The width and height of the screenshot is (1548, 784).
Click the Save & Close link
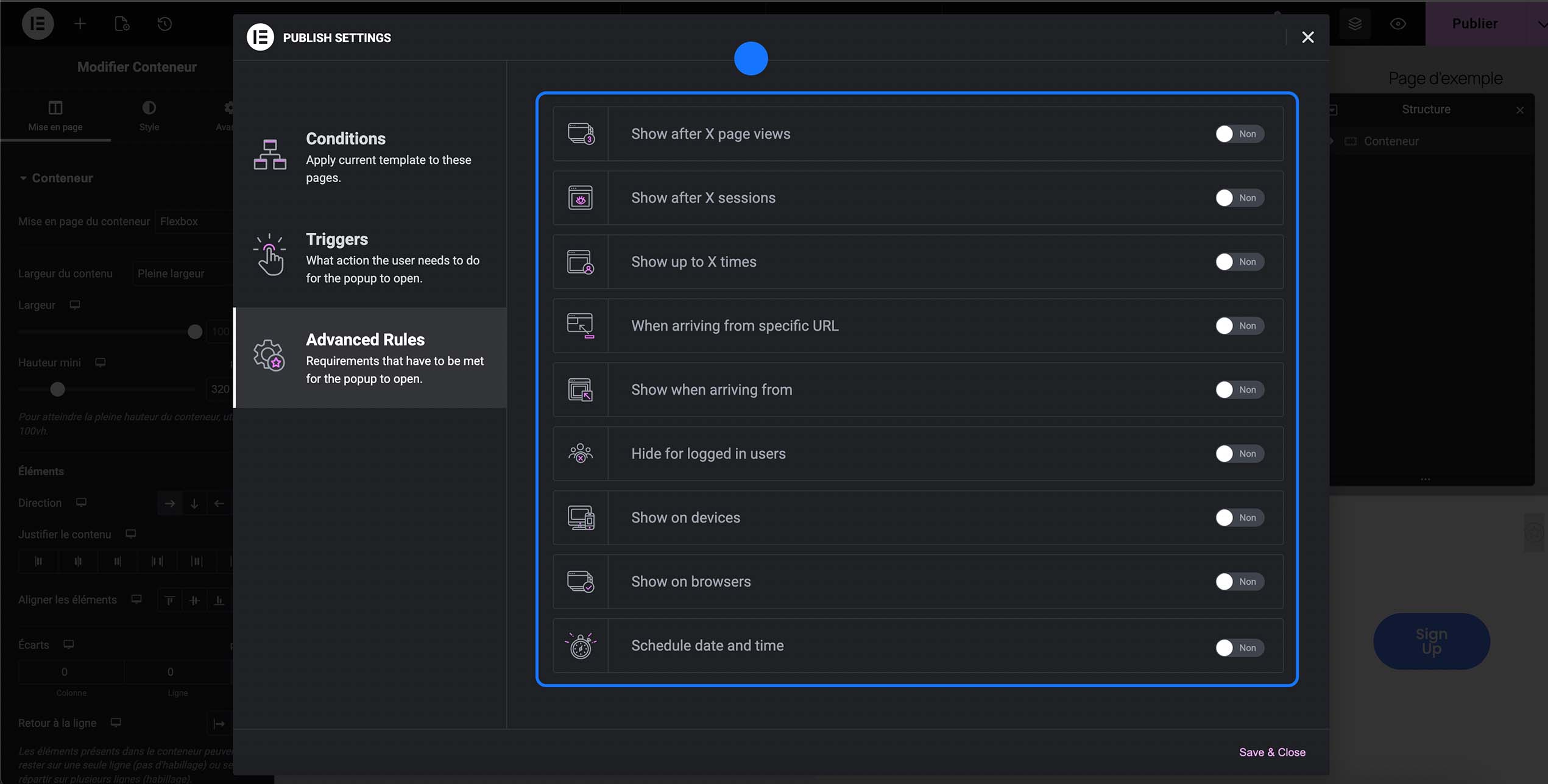[x=1272, y=752]
